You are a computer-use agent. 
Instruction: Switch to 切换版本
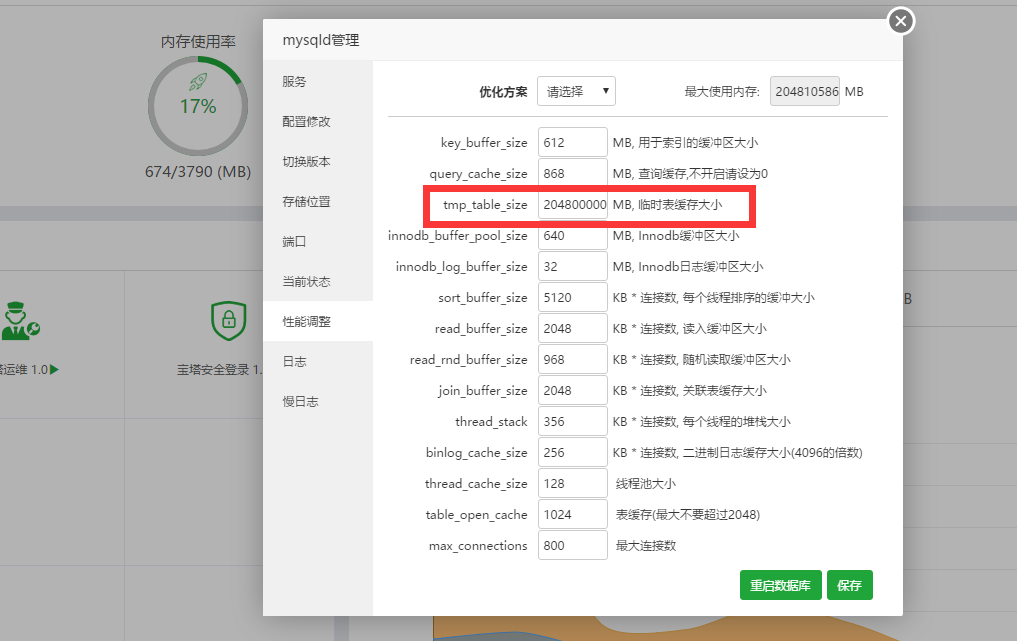click(x=302, y=161)
